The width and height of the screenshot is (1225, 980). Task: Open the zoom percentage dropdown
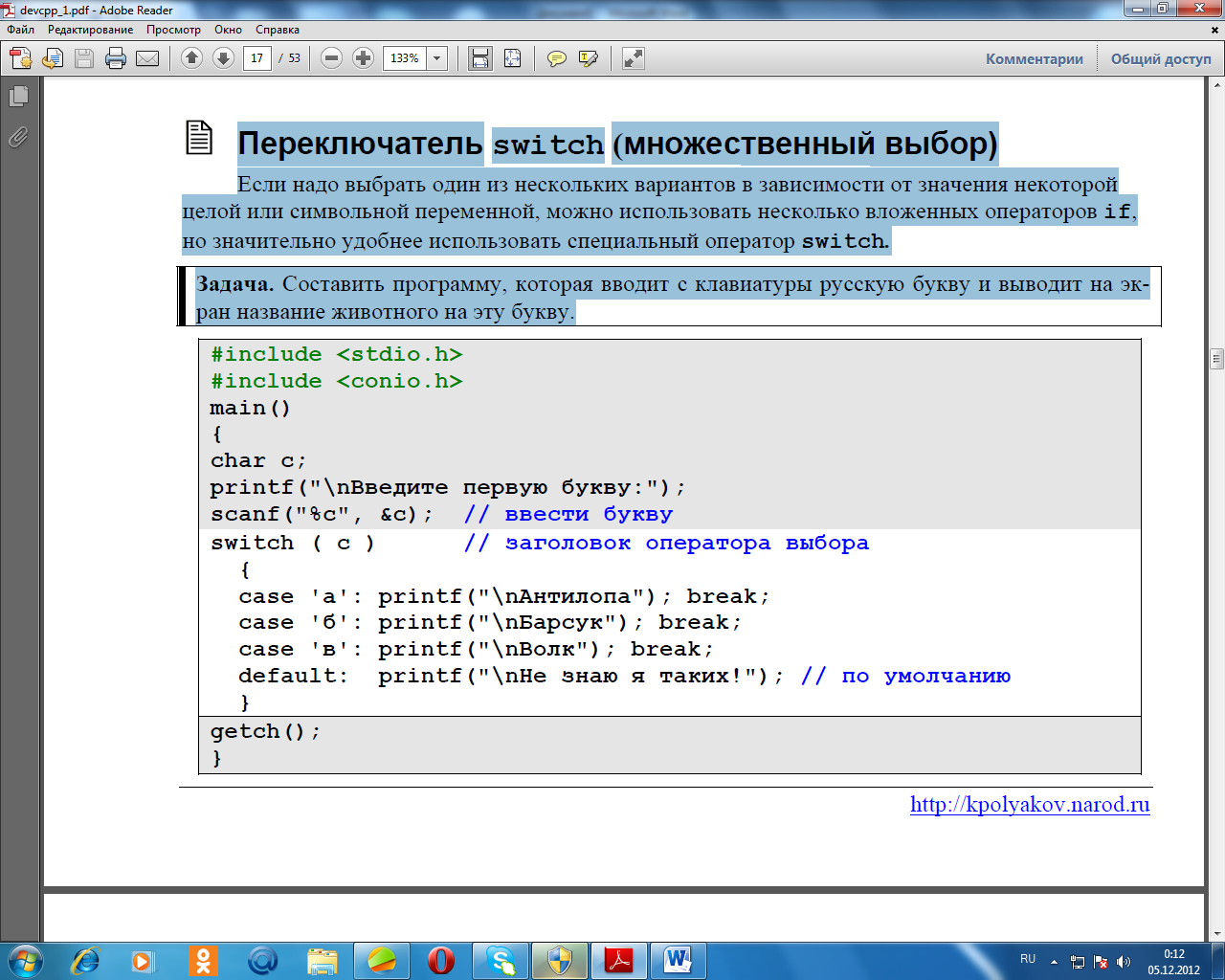(437, 58)
